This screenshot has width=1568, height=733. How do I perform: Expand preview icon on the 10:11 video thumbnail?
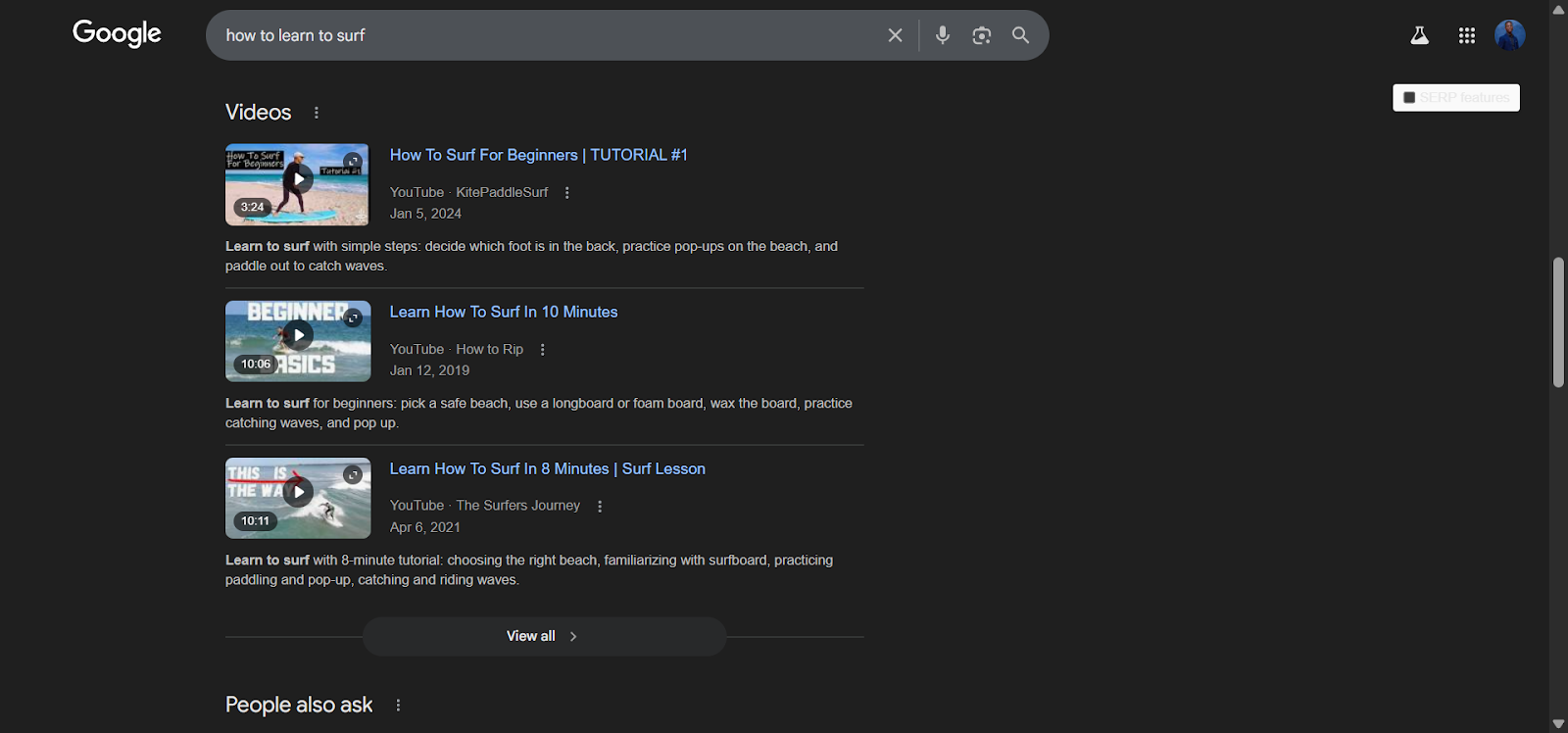353,474
